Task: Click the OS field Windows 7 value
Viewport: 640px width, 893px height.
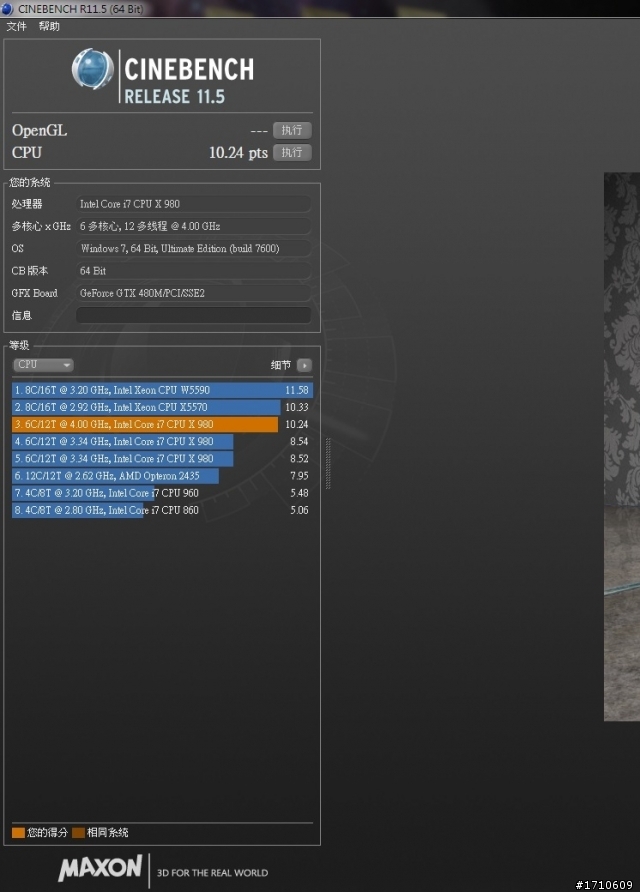Action: [x=194, y=248]
